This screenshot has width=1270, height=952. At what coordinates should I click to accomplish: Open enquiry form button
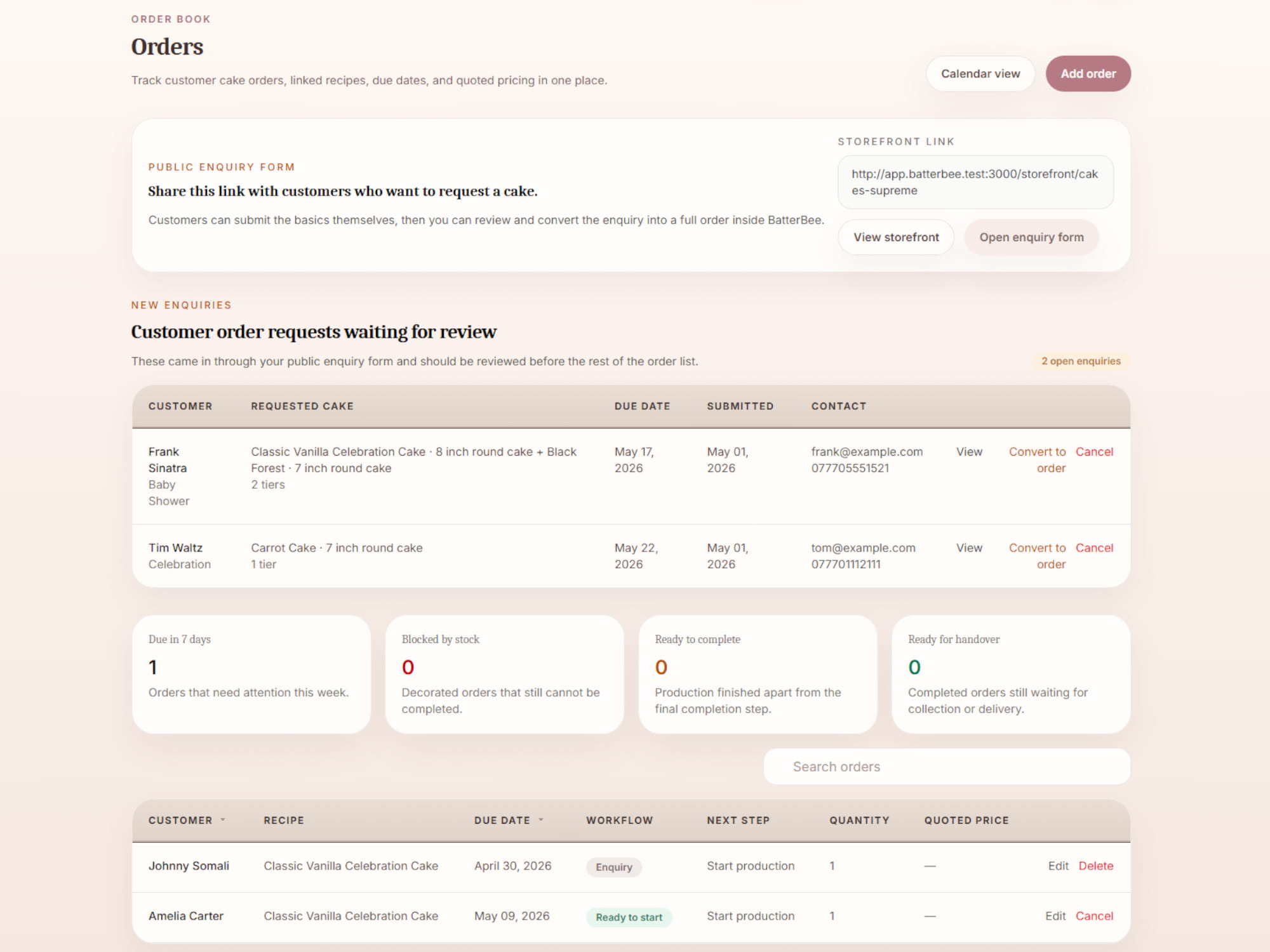click(x=1031, y=237)
